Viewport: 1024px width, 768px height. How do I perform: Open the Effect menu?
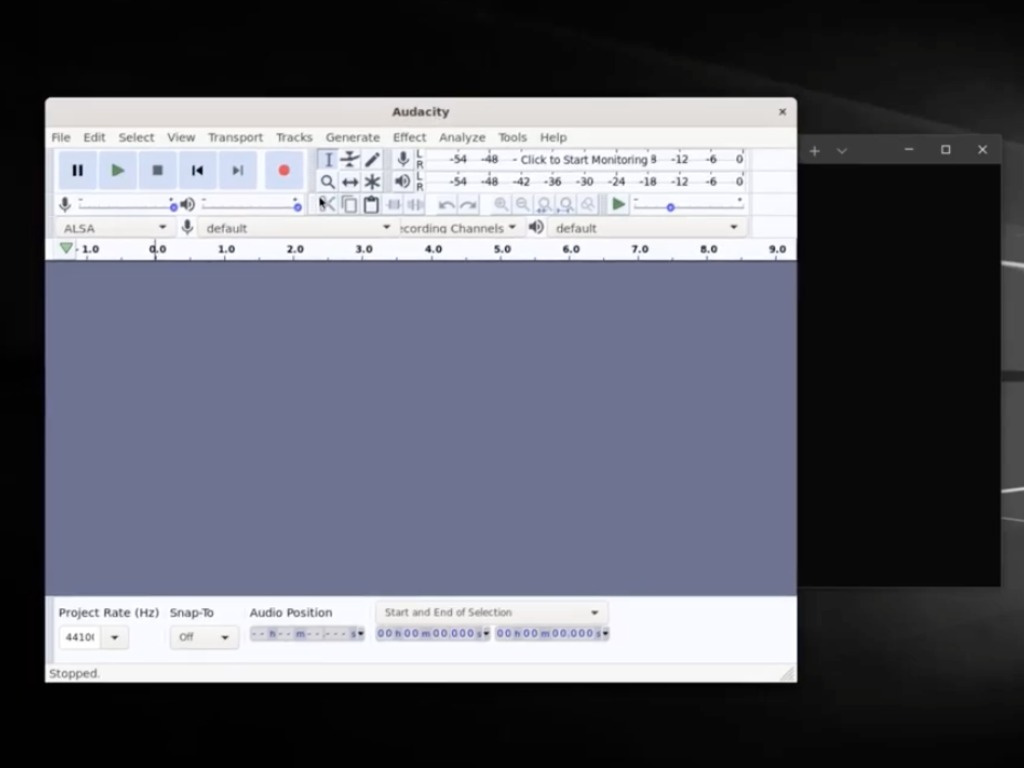pos(409,137)
